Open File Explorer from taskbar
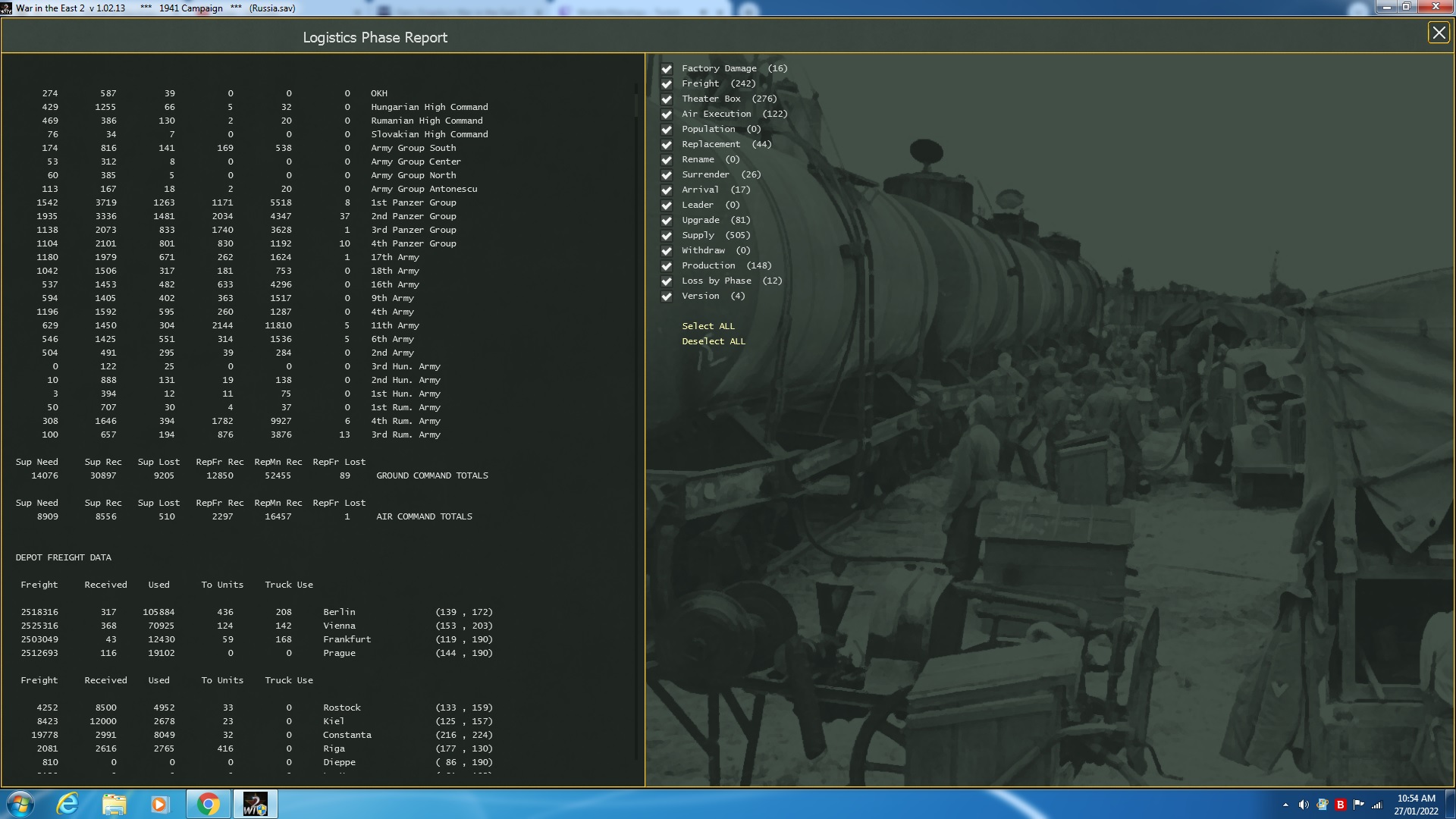Viewport: 1456px width, 819px height. (x=114, y=804)
